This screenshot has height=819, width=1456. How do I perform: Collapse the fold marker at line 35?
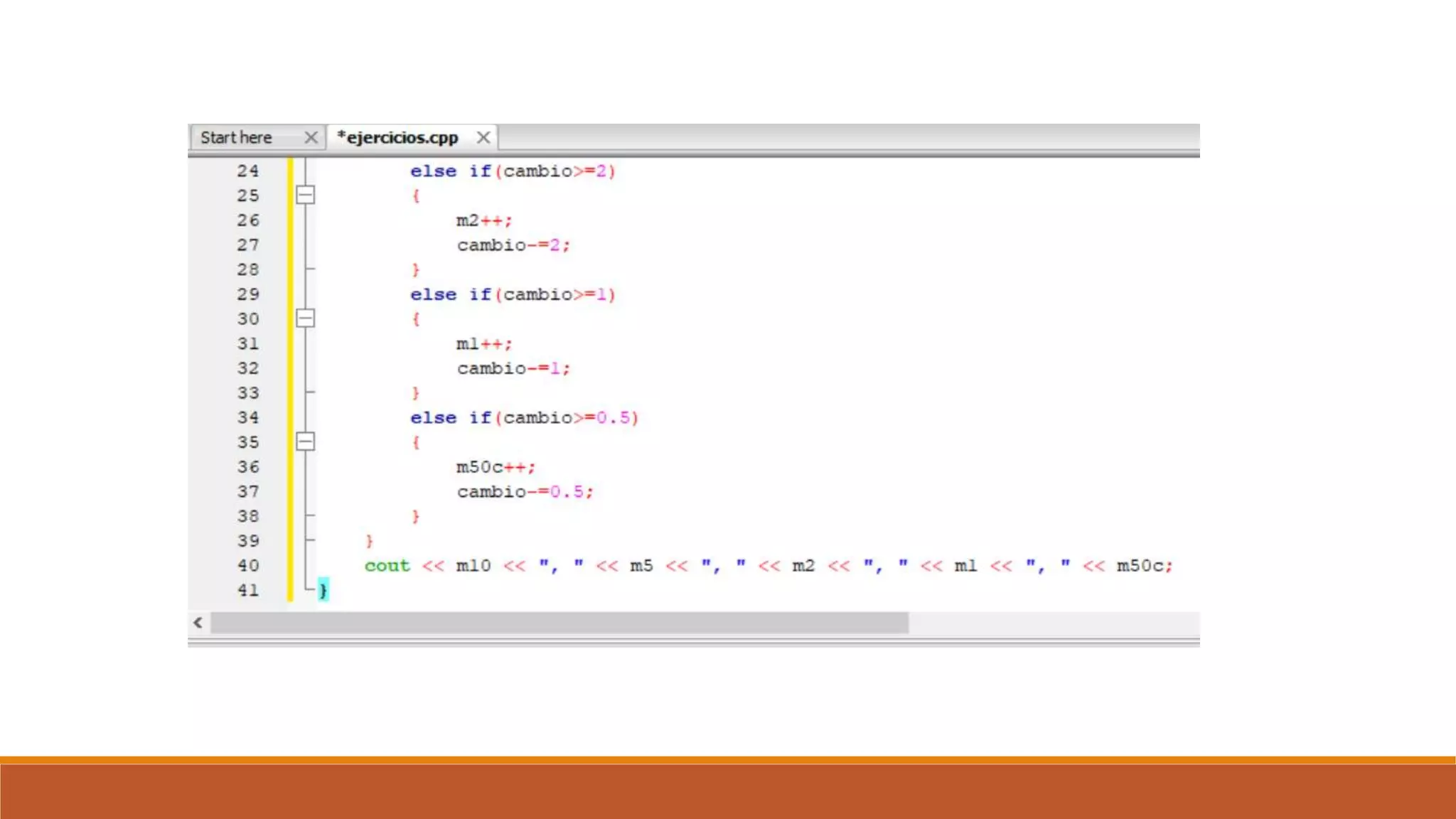(305, 441)
